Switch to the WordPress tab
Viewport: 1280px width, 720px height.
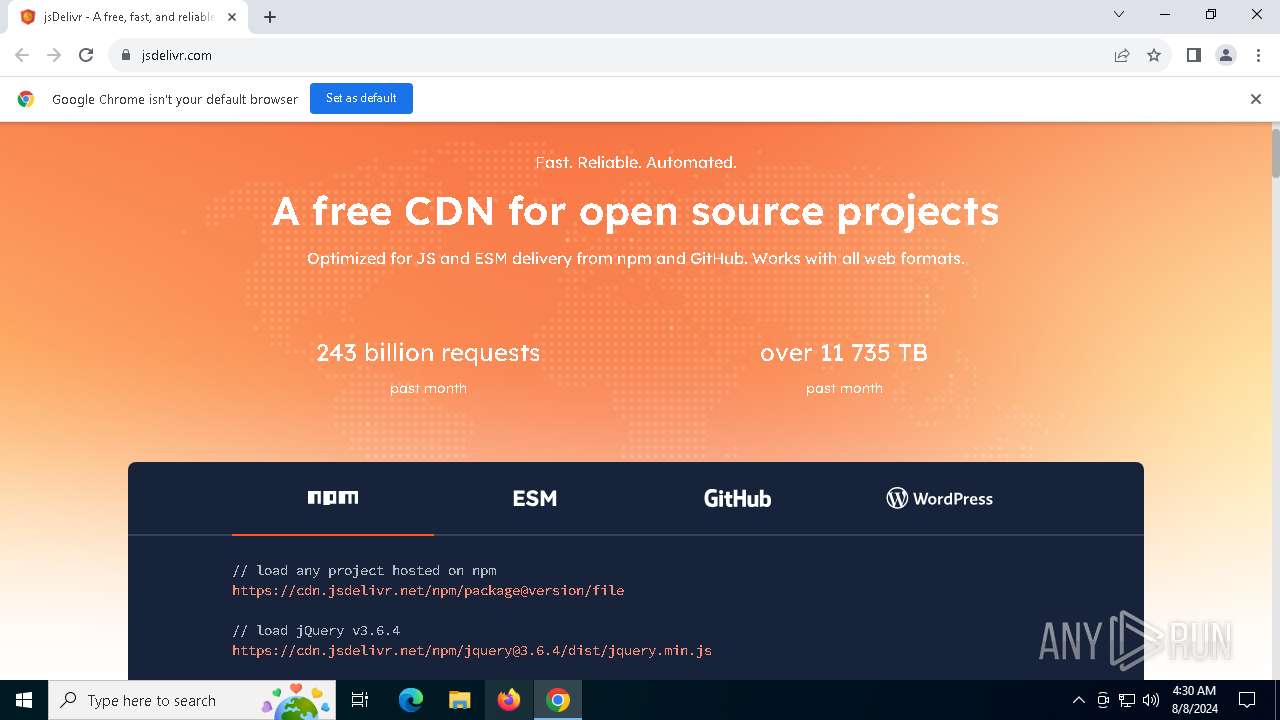[939, 498]
